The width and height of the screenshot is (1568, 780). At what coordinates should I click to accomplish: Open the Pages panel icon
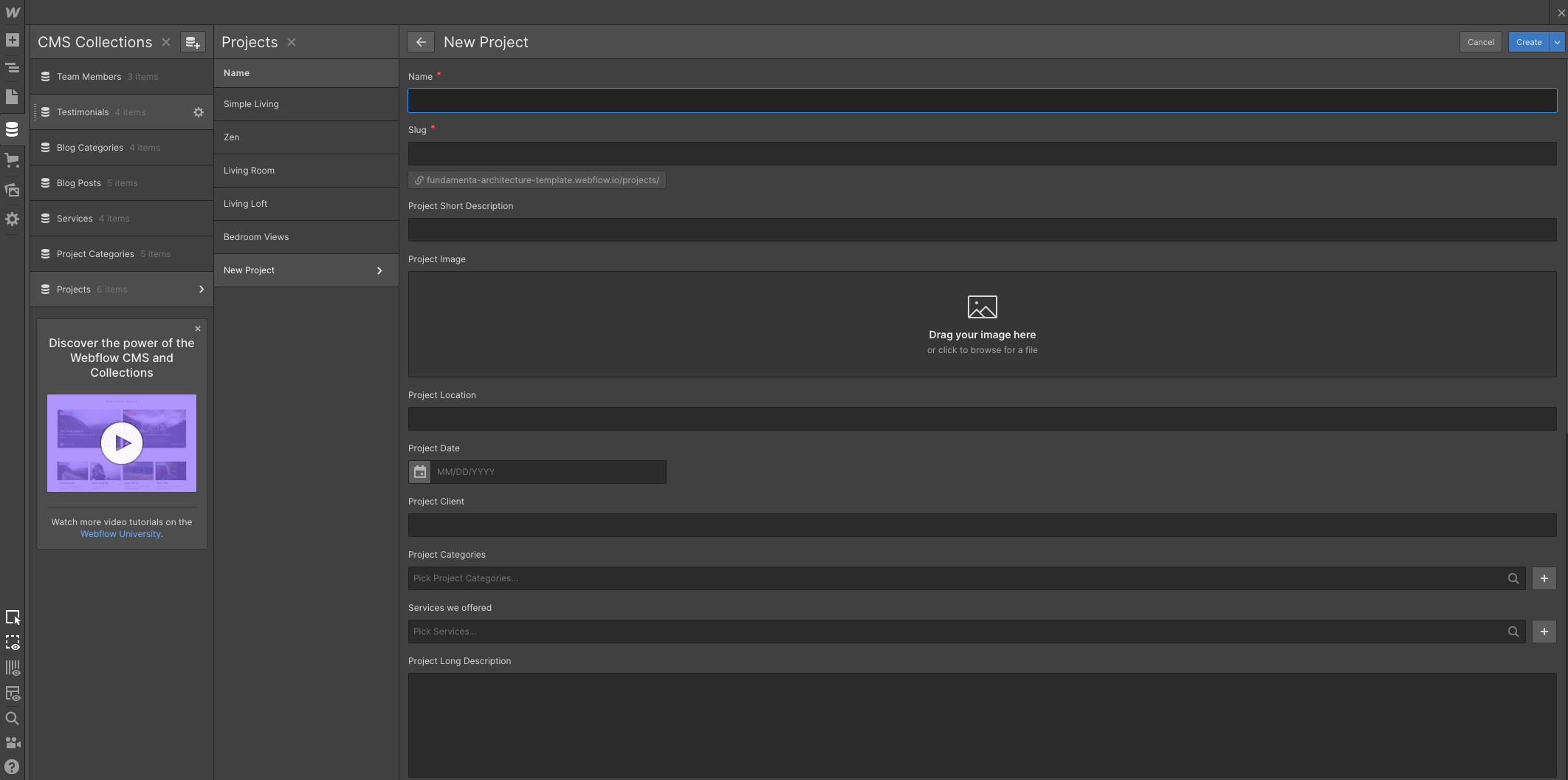[x=12, y=97]
